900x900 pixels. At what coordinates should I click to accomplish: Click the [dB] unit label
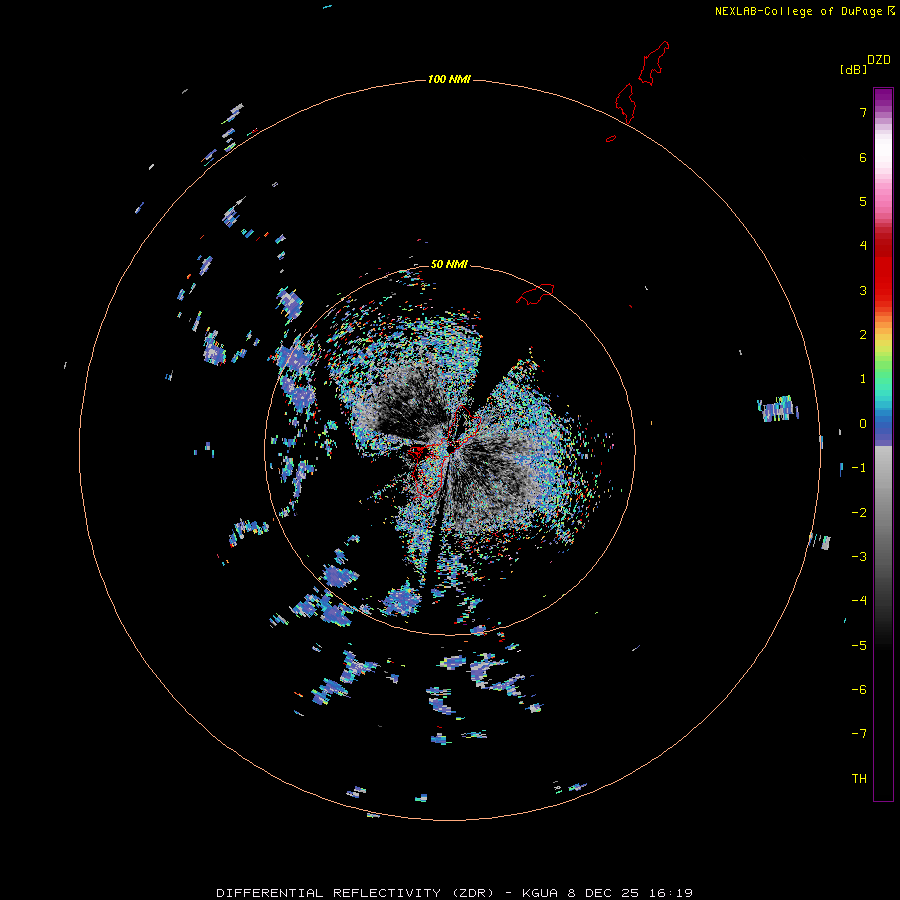tap(854, 69)
